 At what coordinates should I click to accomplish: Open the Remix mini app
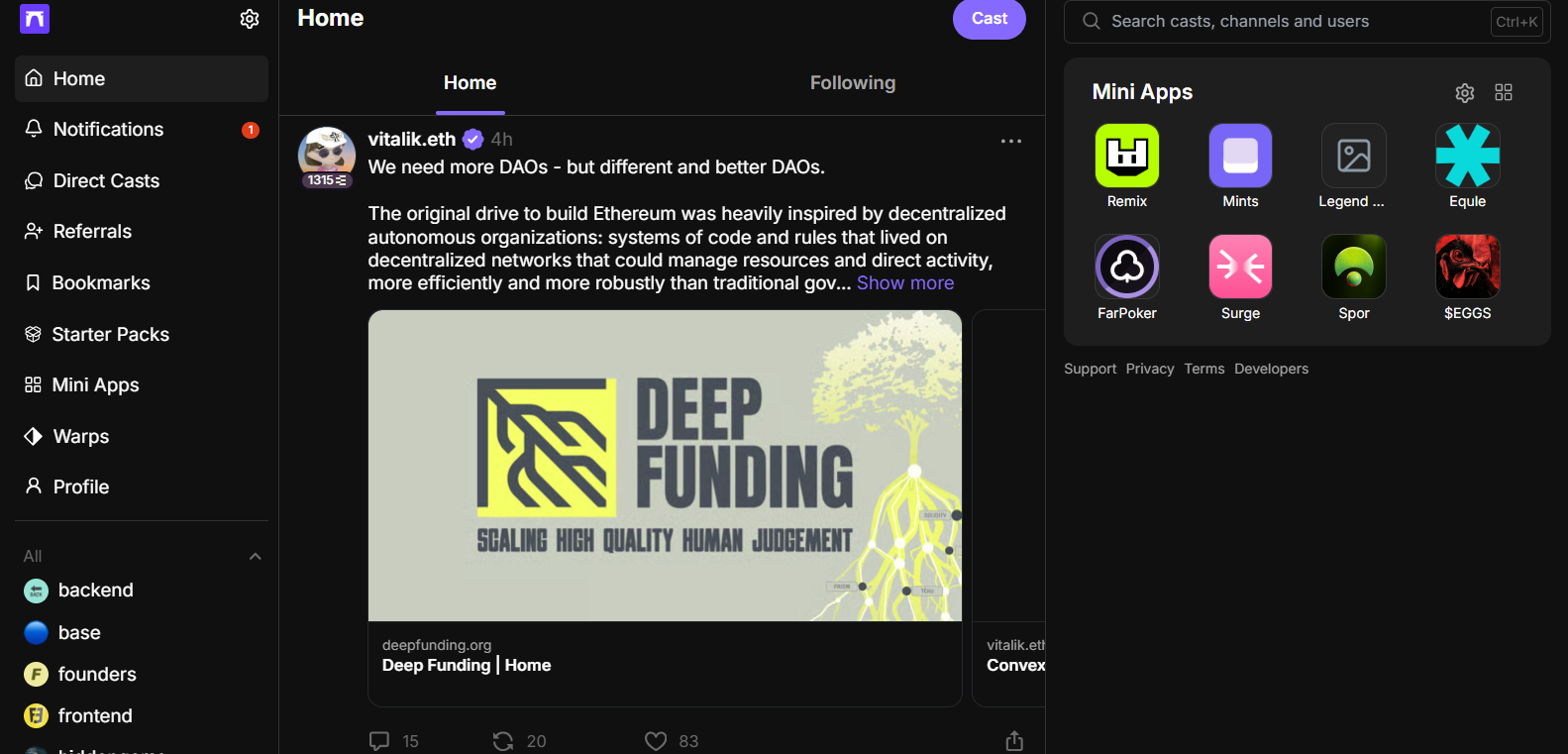click(x=1126, y=156)
